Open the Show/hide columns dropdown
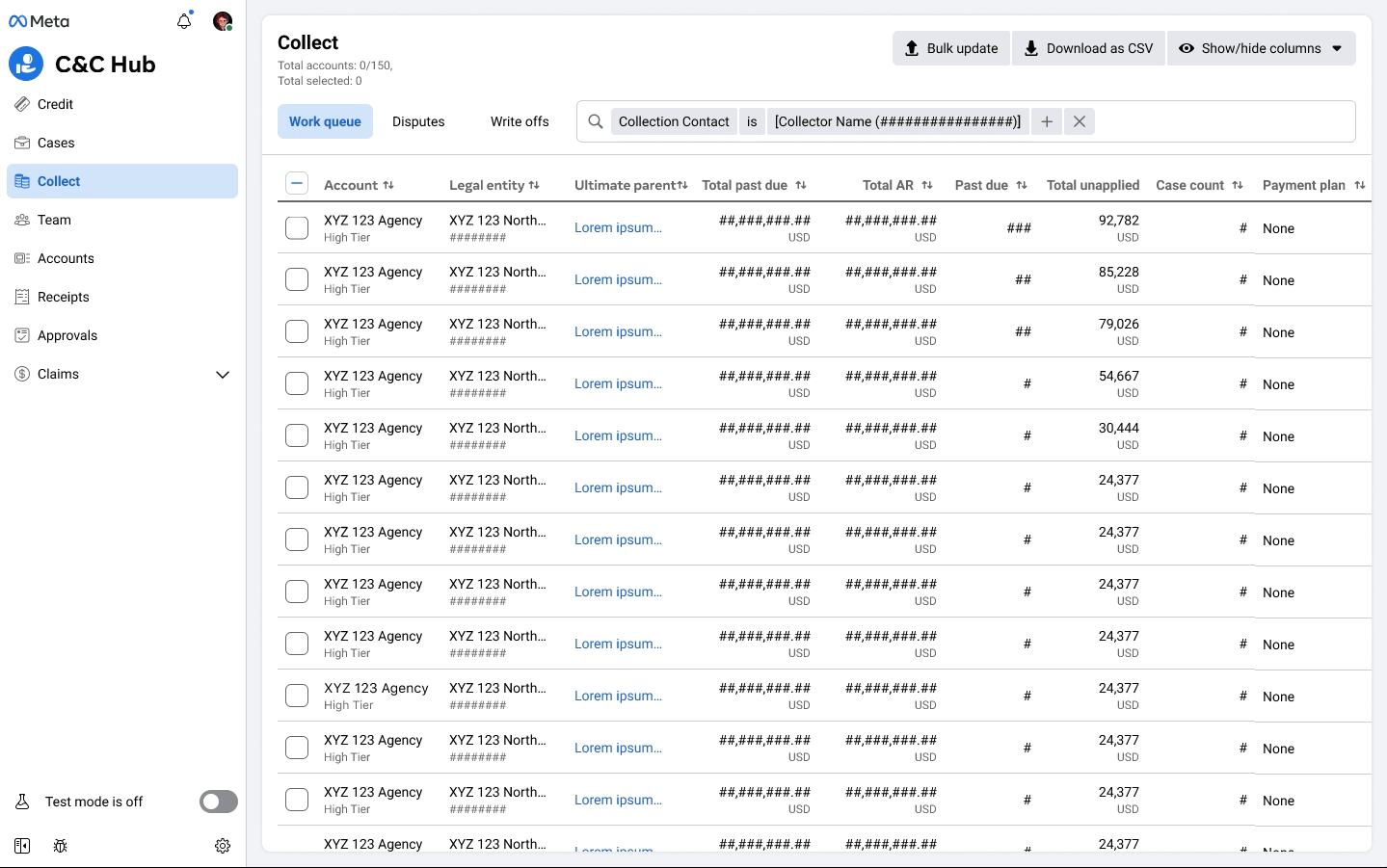The height and width of the screenshot is (868, 1387). tap(1261, 48)
